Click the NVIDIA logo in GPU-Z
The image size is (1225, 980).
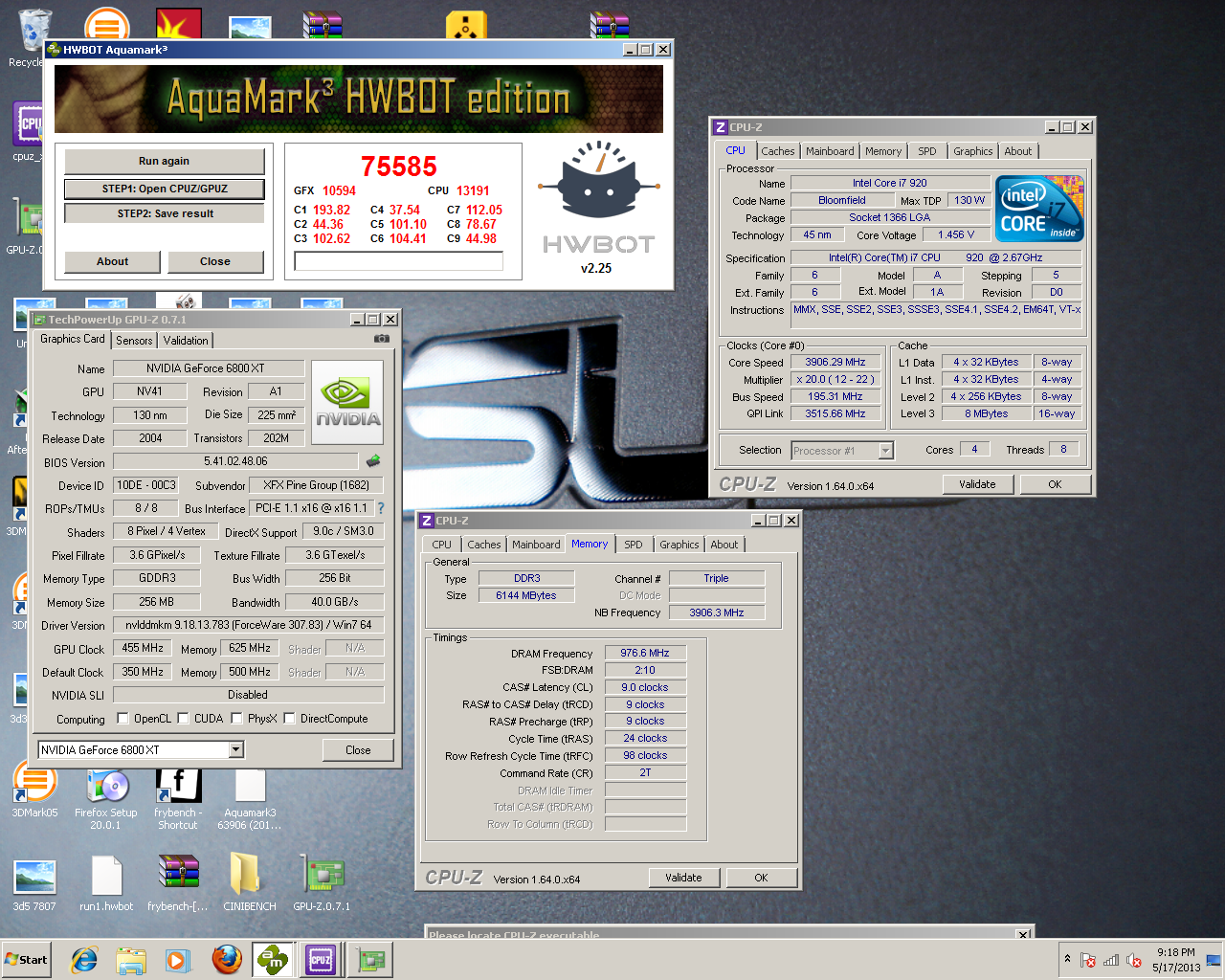click(347, 402)
